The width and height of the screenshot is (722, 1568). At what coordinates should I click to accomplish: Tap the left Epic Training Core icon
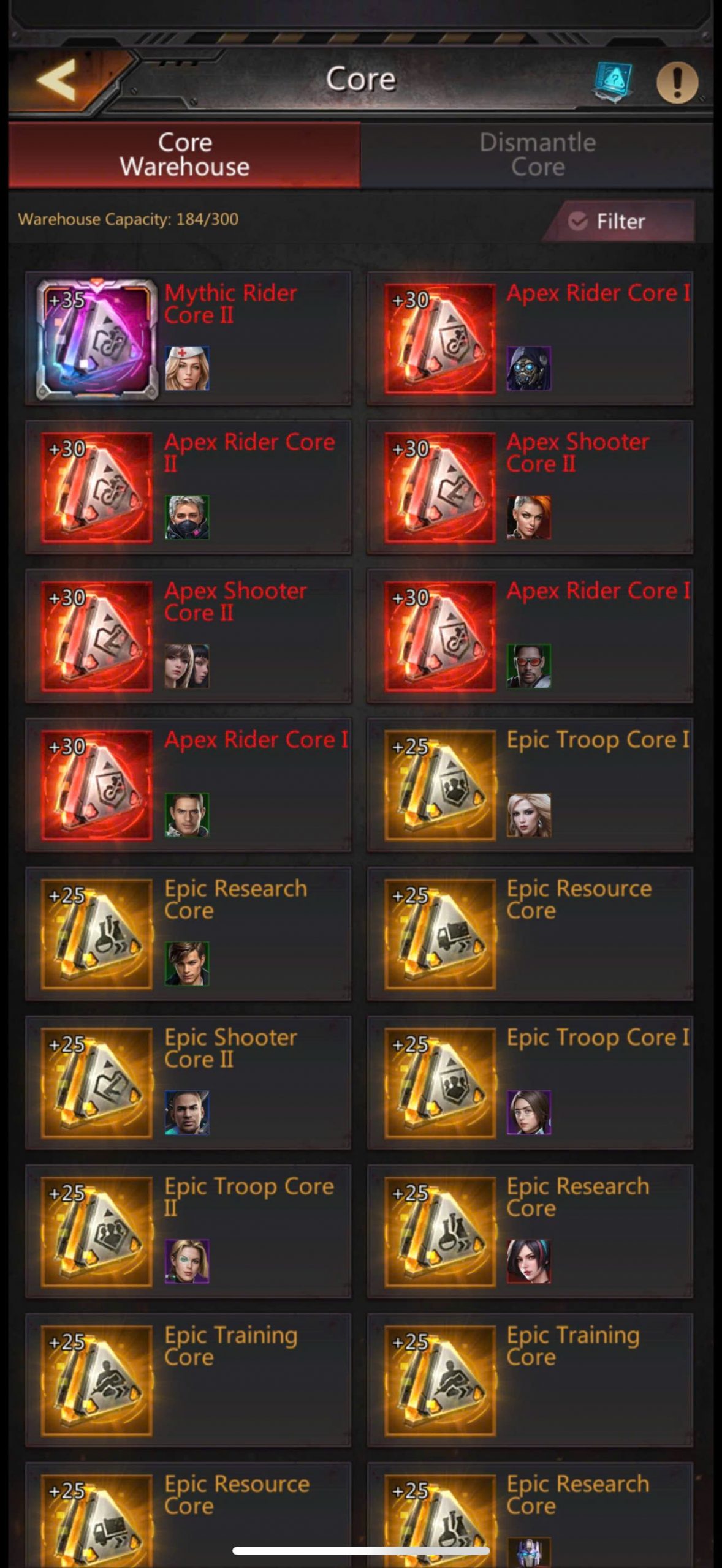pos(97,1381)
